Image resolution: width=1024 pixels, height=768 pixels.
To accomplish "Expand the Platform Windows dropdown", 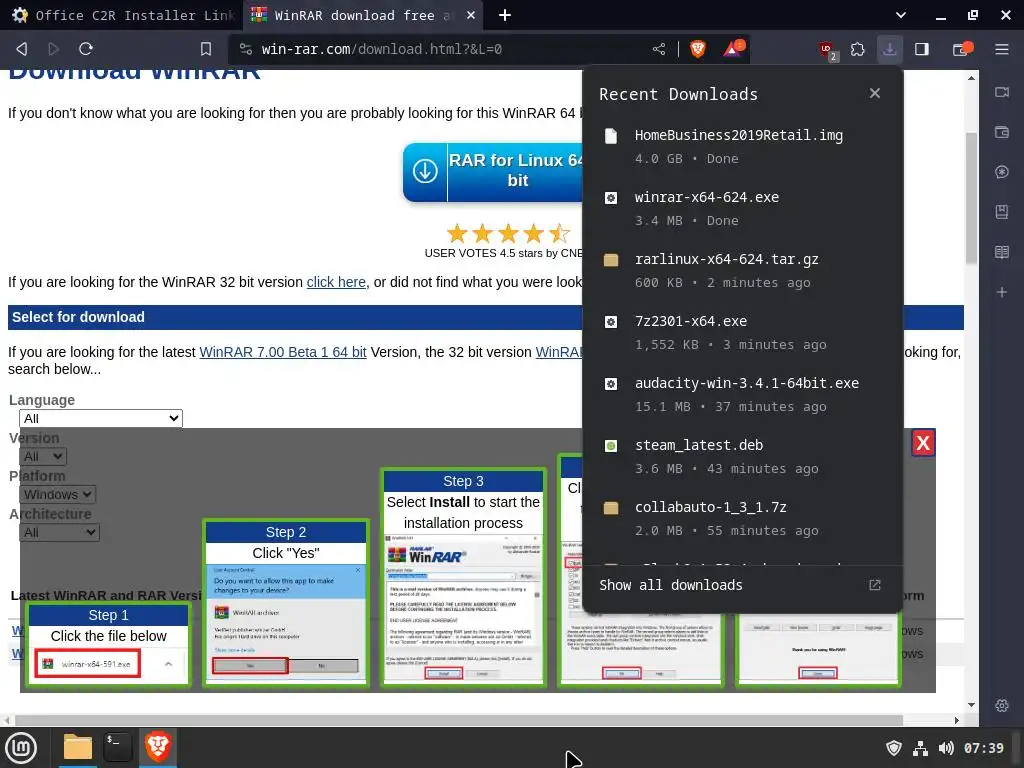I will tap(57, 494).
